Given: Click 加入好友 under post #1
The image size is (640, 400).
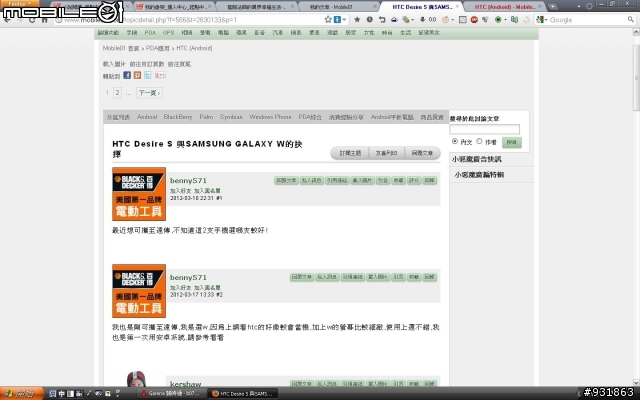Looking at the screenshot, I should (x=180, y=191).
